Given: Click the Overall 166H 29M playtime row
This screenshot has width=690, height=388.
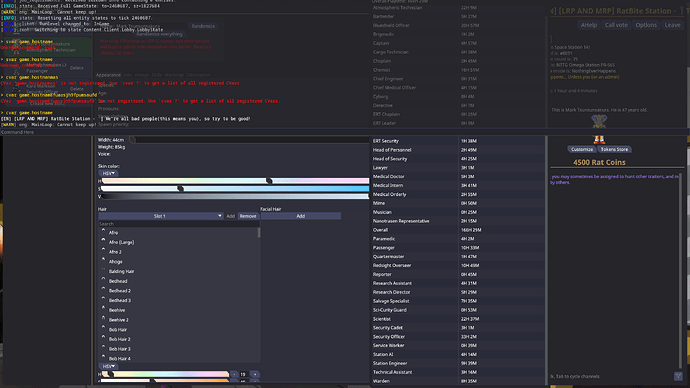Looking at the screenshot, I should [x=458, y=230].
